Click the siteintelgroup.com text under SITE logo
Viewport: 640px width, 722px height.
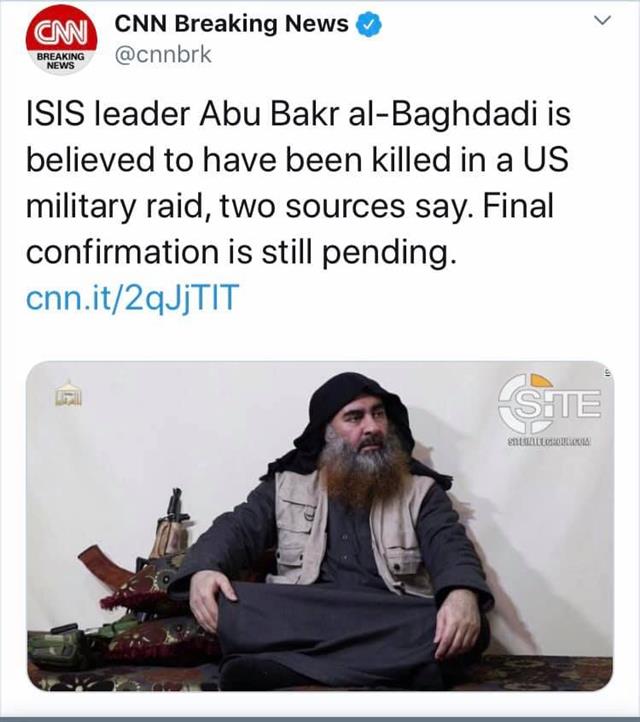pos(548,442)
